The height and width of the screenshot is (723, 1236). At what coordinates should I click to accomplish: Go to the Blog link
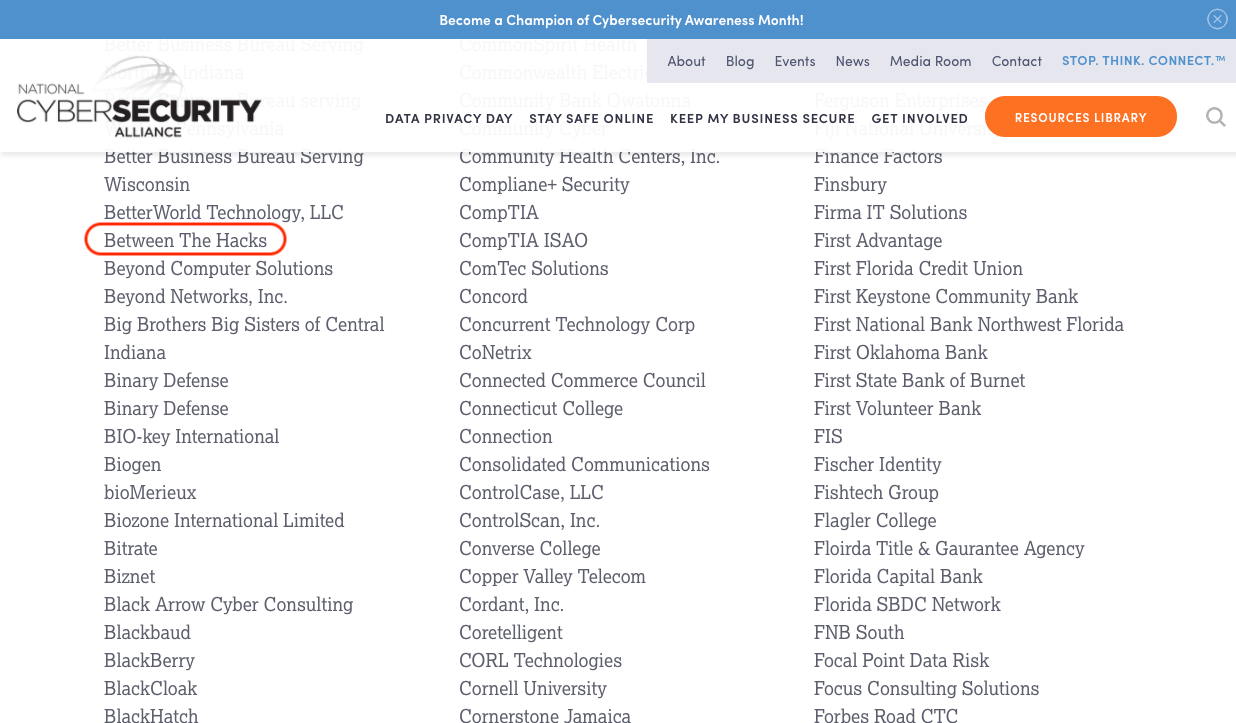pos(740,61)
